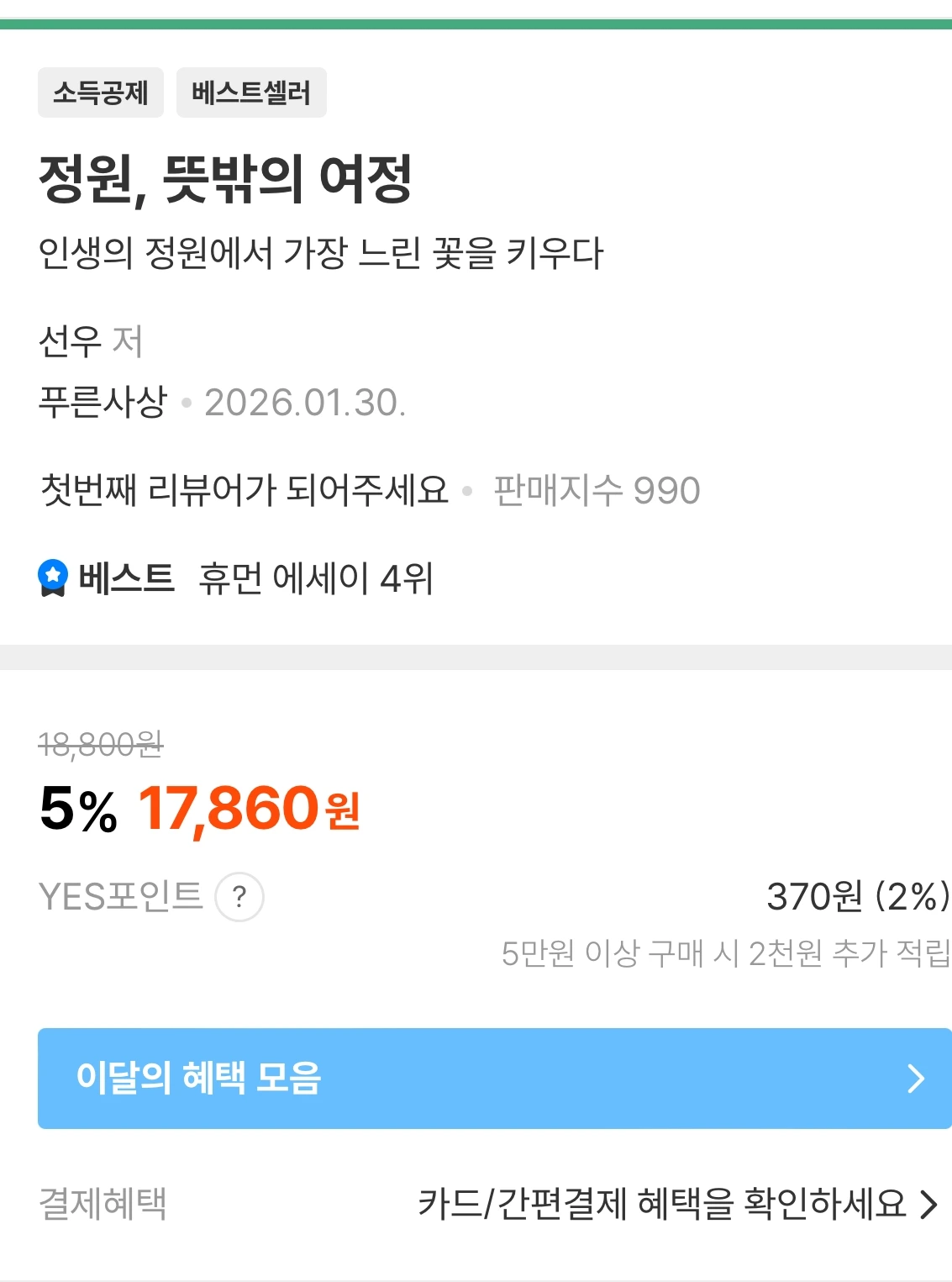
Task: Open author 선우 page
Action: tap(70, 341)
